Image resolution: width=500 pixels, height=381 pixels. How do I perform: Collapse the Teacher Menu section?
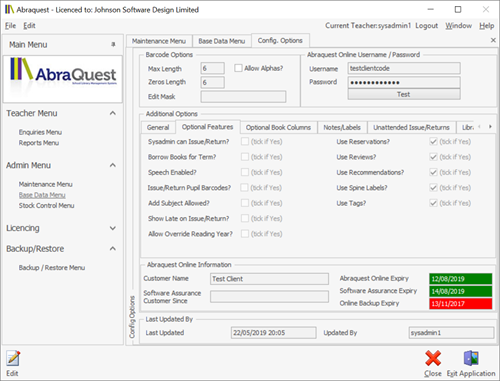(x=113, y=113)
